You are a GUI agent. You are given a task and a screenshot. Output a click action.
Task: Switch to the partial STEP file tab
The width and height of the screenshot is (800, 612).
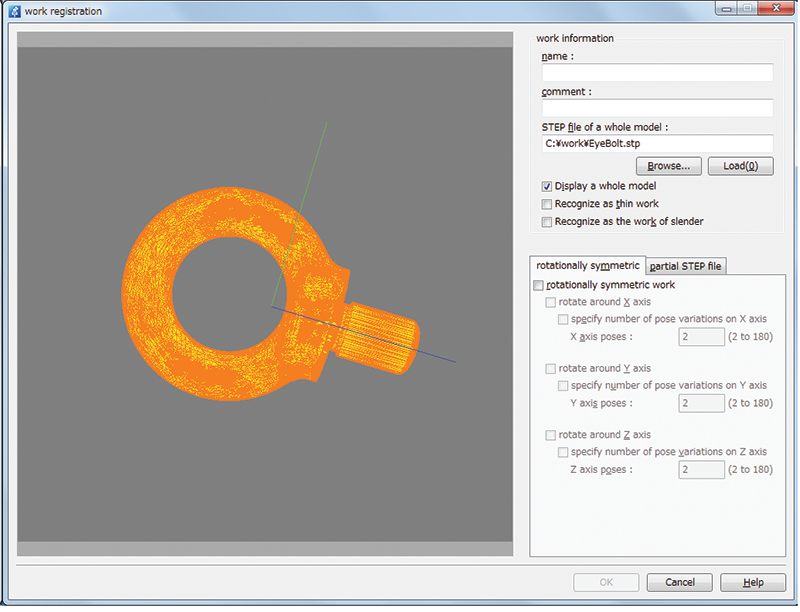[687, 266]
